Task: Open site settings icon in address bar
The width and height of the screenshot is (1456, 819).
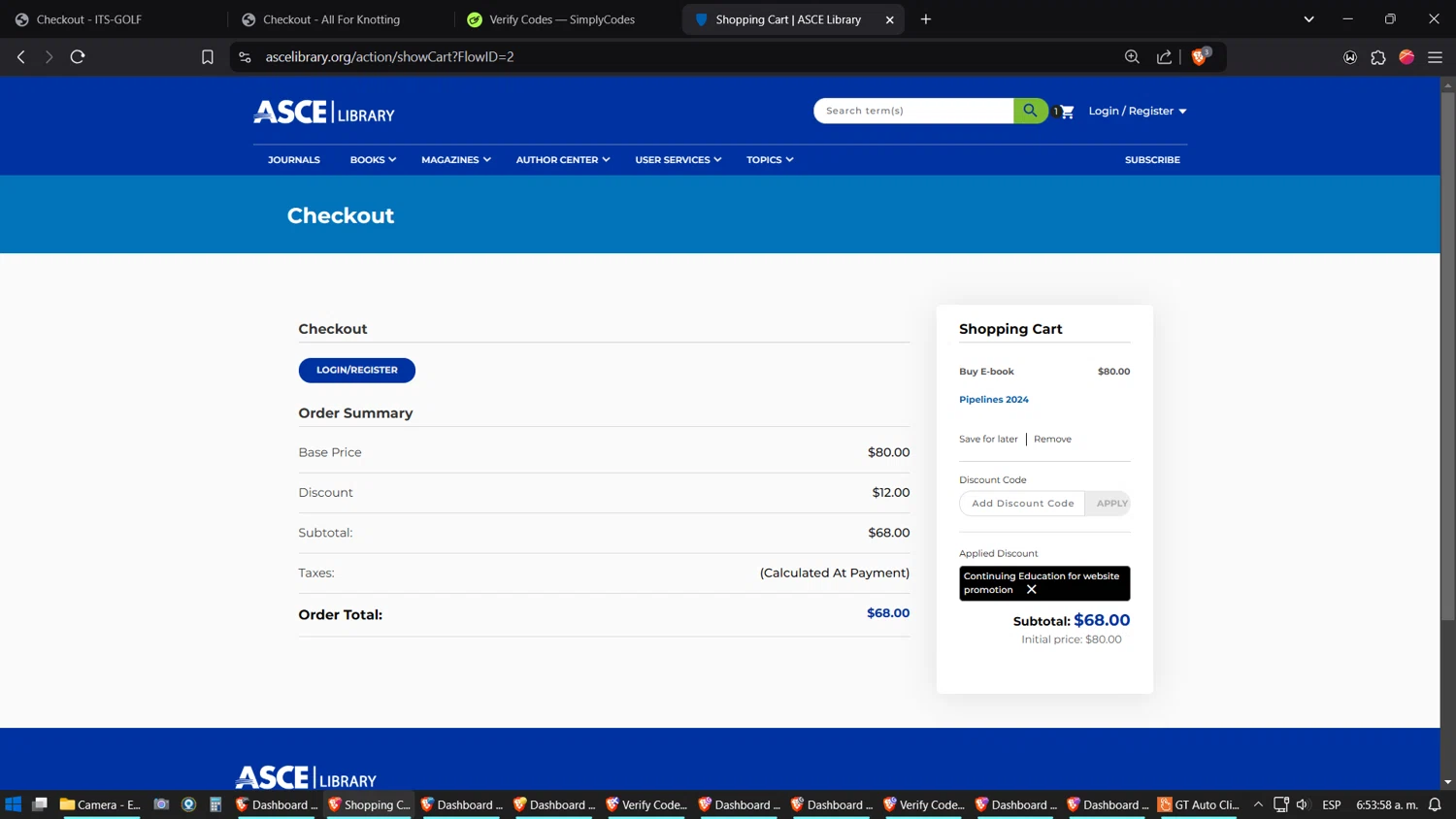Action: tap(245, 57)
